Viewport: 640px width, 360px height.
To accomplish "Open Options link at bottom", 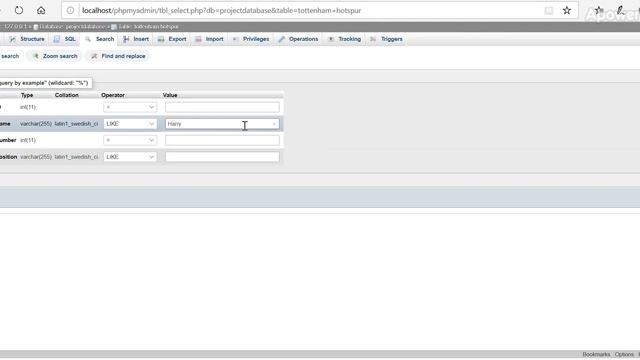I will [x=624, y=354].
